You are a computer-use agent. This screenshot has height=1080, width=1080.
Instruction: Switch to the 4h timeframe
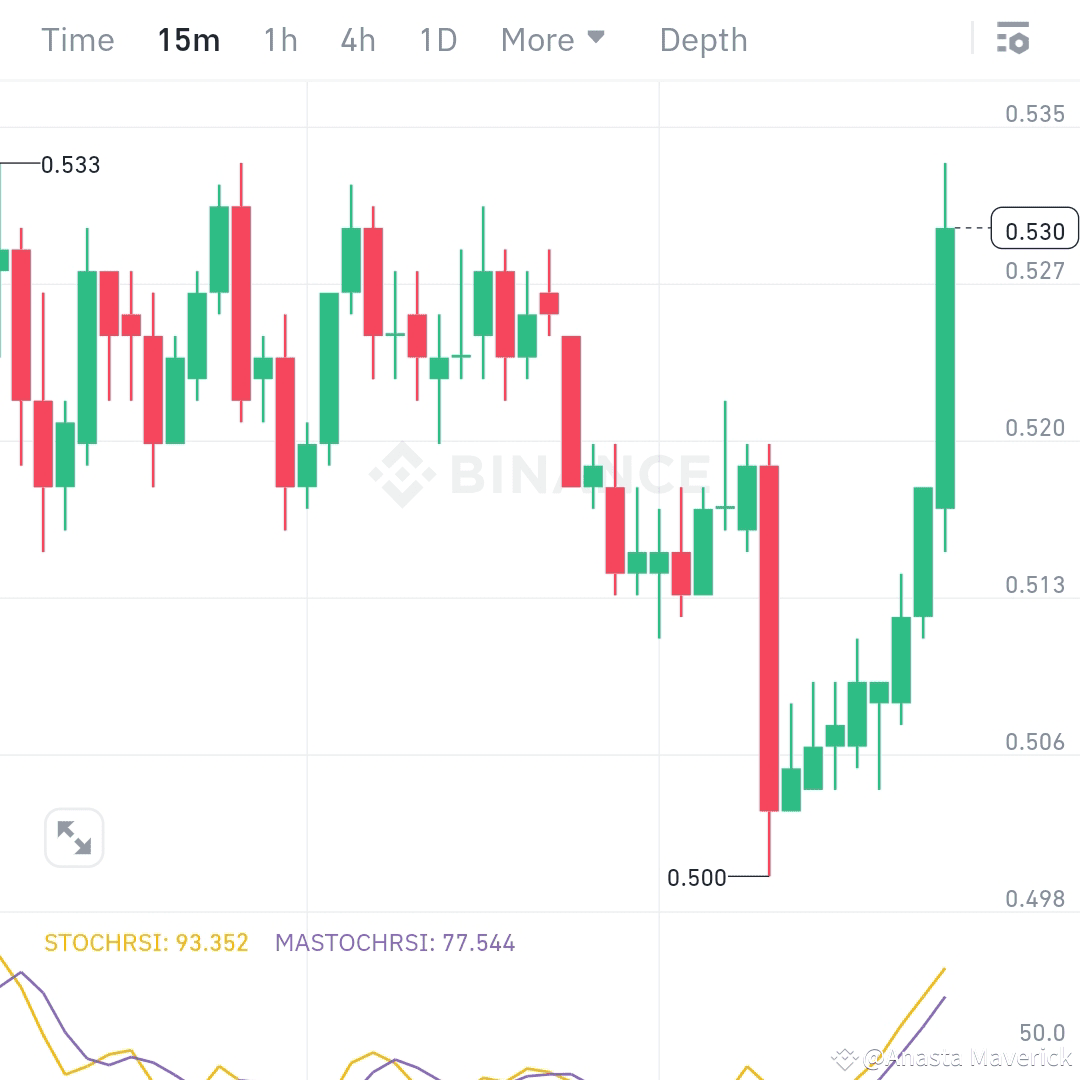tap(357, 40)
